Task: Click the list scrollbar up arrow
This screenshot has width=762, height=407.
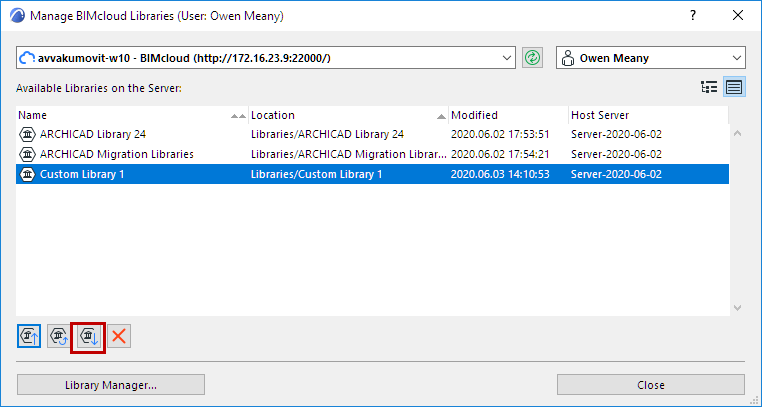Action: tap(737, 133)
